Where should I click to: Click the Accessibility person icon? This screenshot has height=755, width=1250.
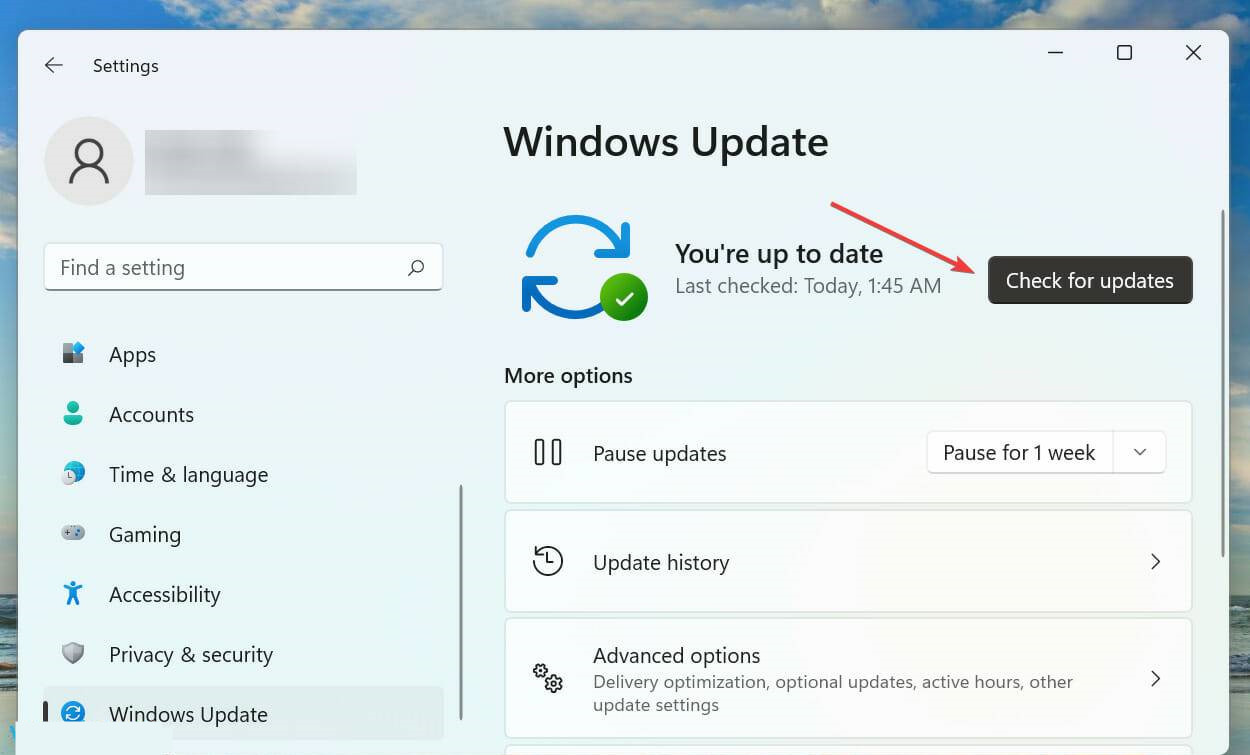[73, 594]
